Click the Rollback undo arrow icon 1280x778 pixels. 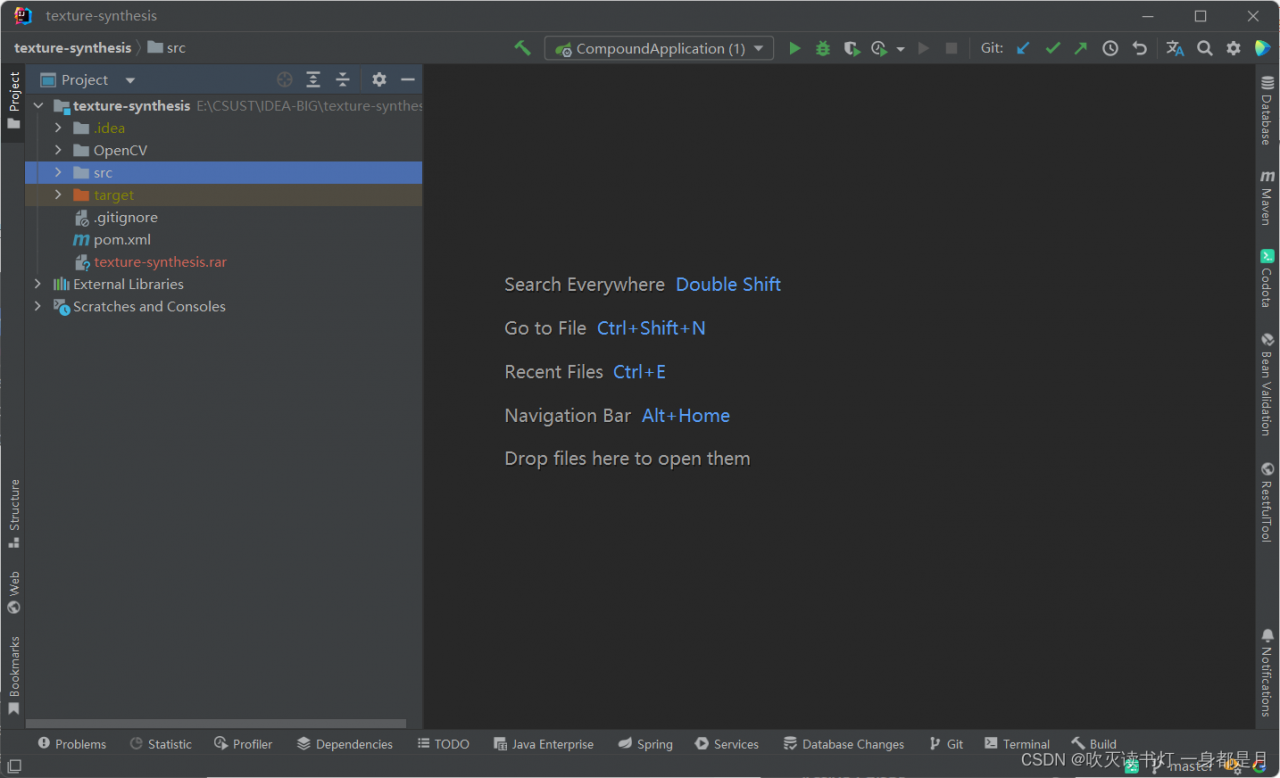(1139, 48)
